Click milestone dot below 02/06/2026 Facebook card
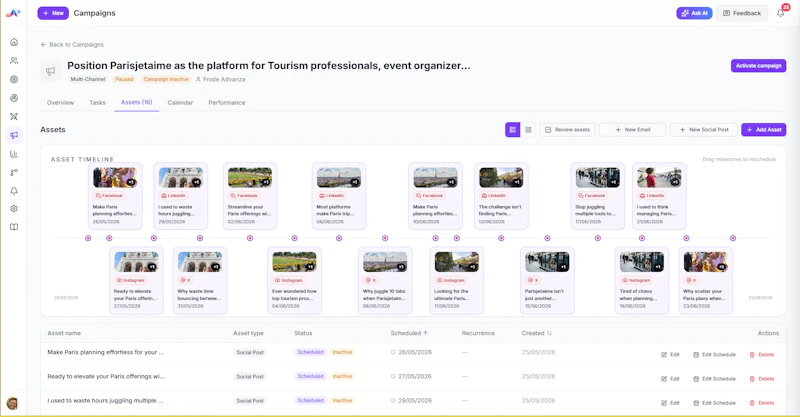This screenshot has width=800, height=417. (x=250, y=238)
